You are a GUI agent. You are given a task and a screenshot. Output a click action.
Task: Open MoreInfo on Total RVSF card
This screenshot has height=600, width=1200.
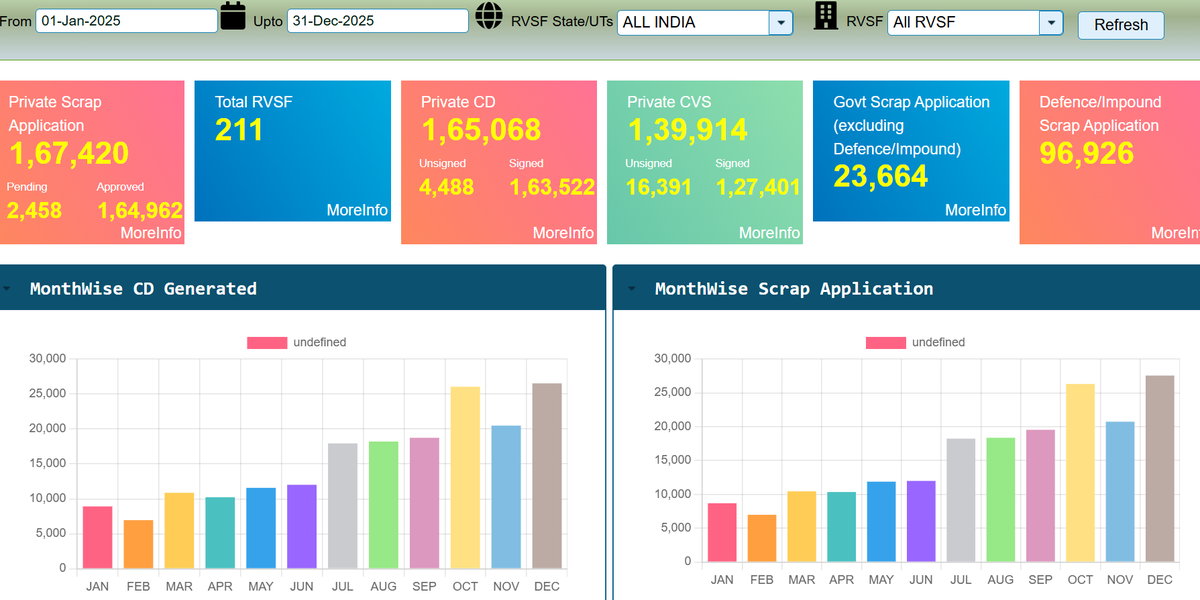[357, 210]
